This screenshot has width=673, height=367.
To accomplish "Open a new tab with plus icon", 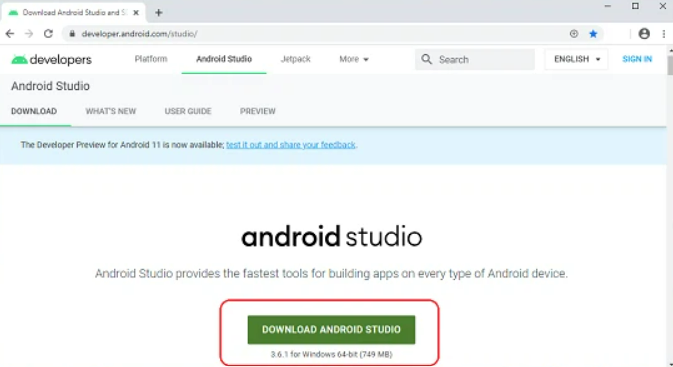I will (159, 12).
